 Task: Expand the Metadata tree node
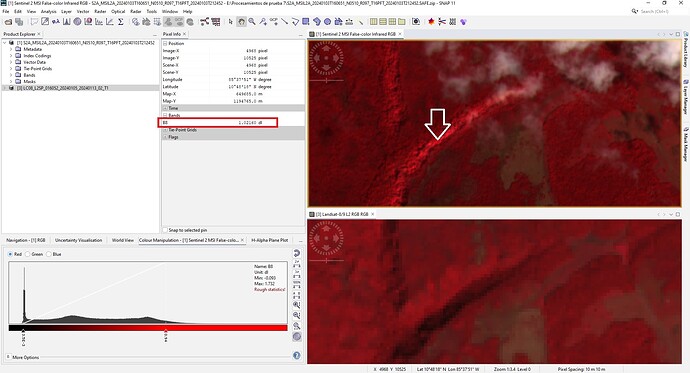(11, 49)
